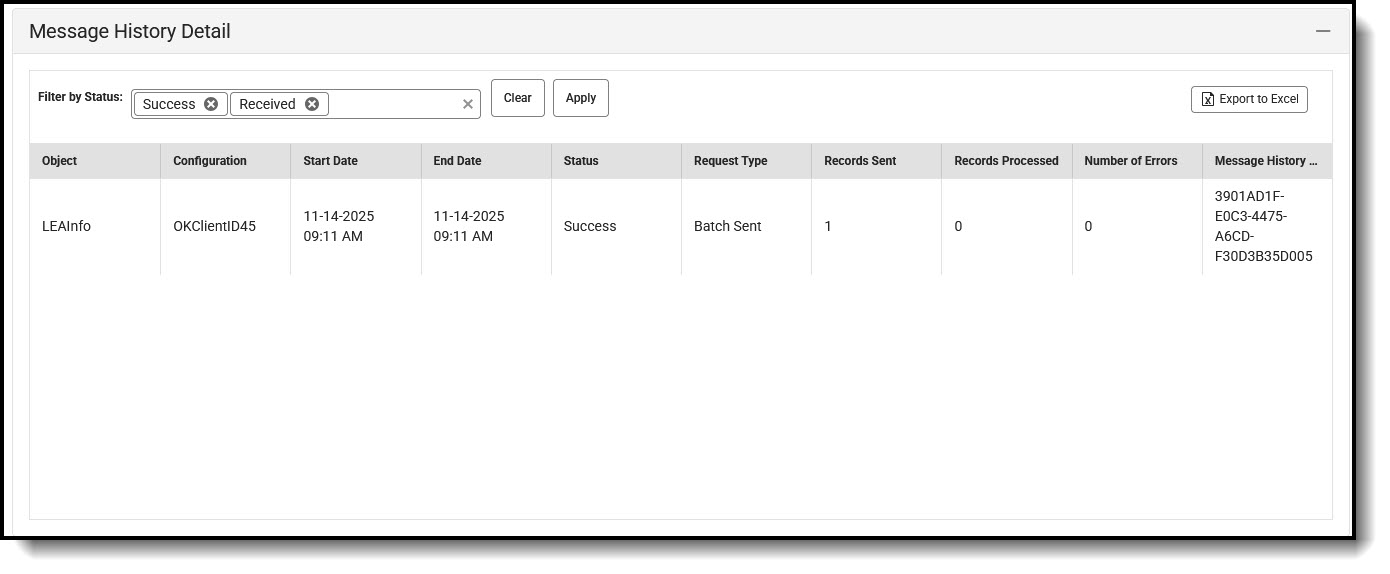The height and width of the screenshot is (574, 1390).
Task: Sort by the Configuration column header
Action: [x=225, y=161]
